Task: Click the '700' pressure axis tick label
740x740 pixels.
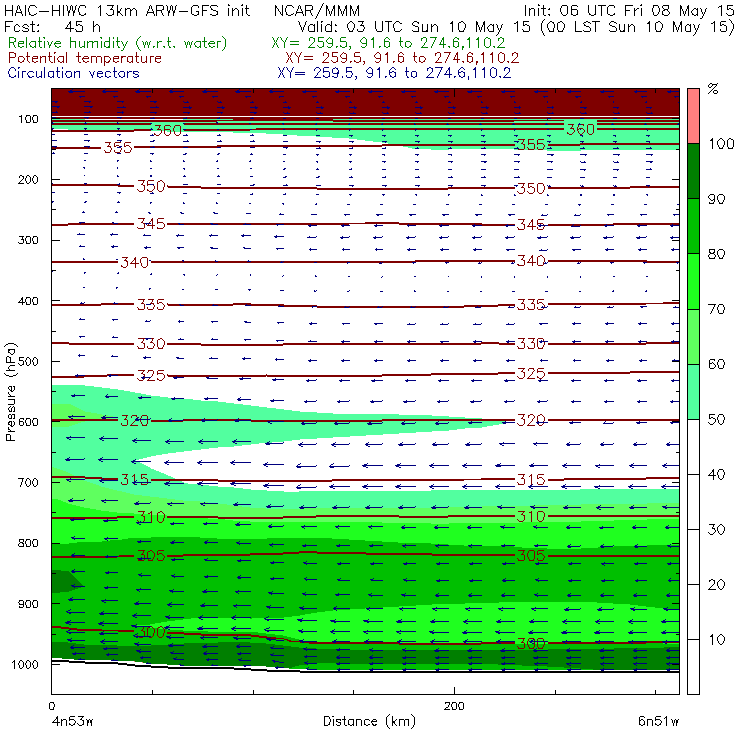Action: pyautogui.click(x=28, y=482)
